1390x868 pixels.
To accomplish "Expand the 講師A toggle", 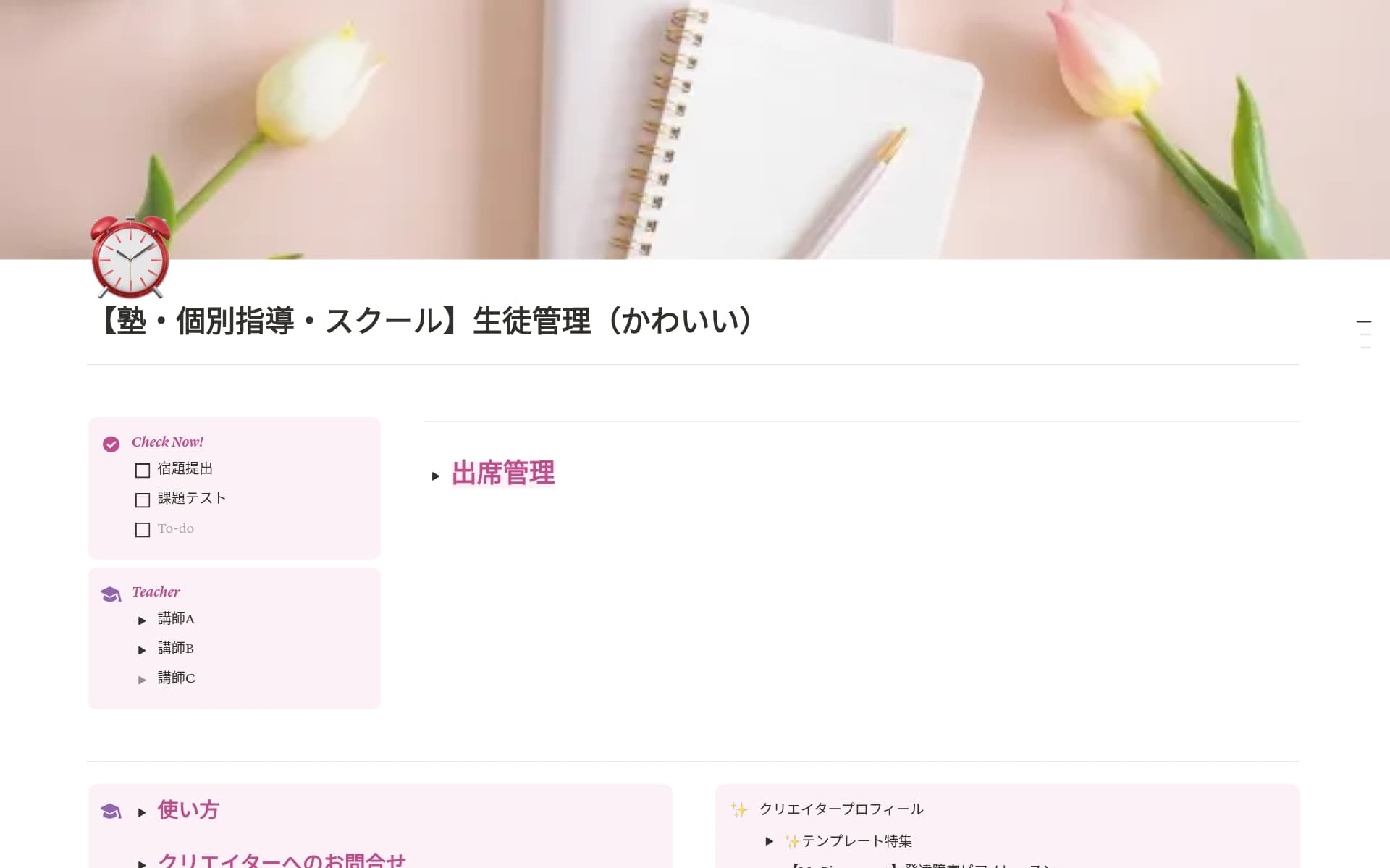I will click(x=142, y=620).
